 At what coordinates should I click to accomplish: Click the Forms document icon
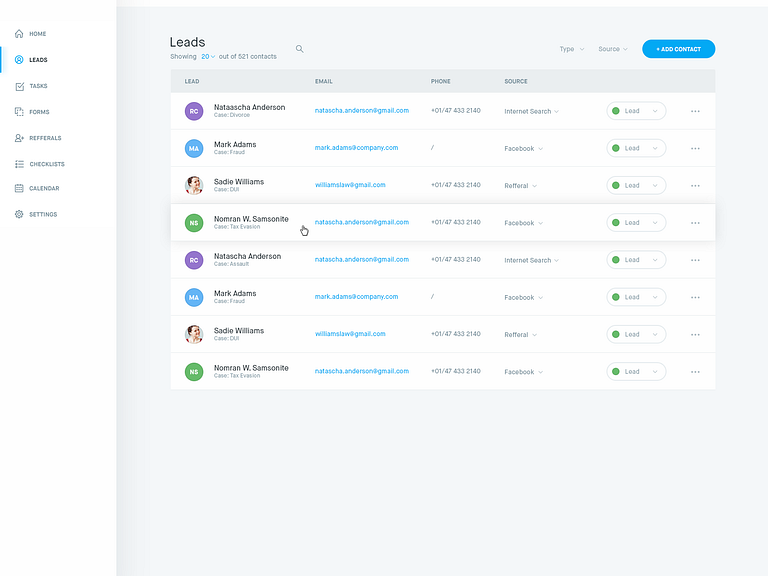coord(19,112)
